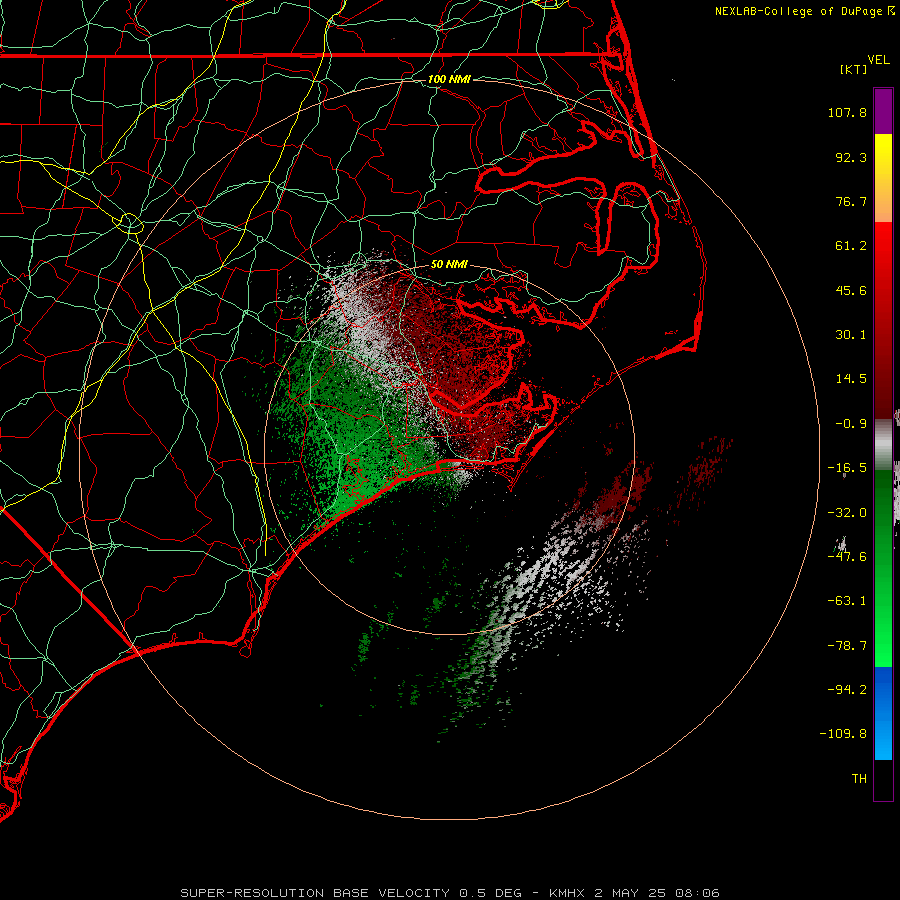Image resolution: width=900 pixels, height=900 pixels.
Task: Click the 30.1 scale label
Action: 851,335
